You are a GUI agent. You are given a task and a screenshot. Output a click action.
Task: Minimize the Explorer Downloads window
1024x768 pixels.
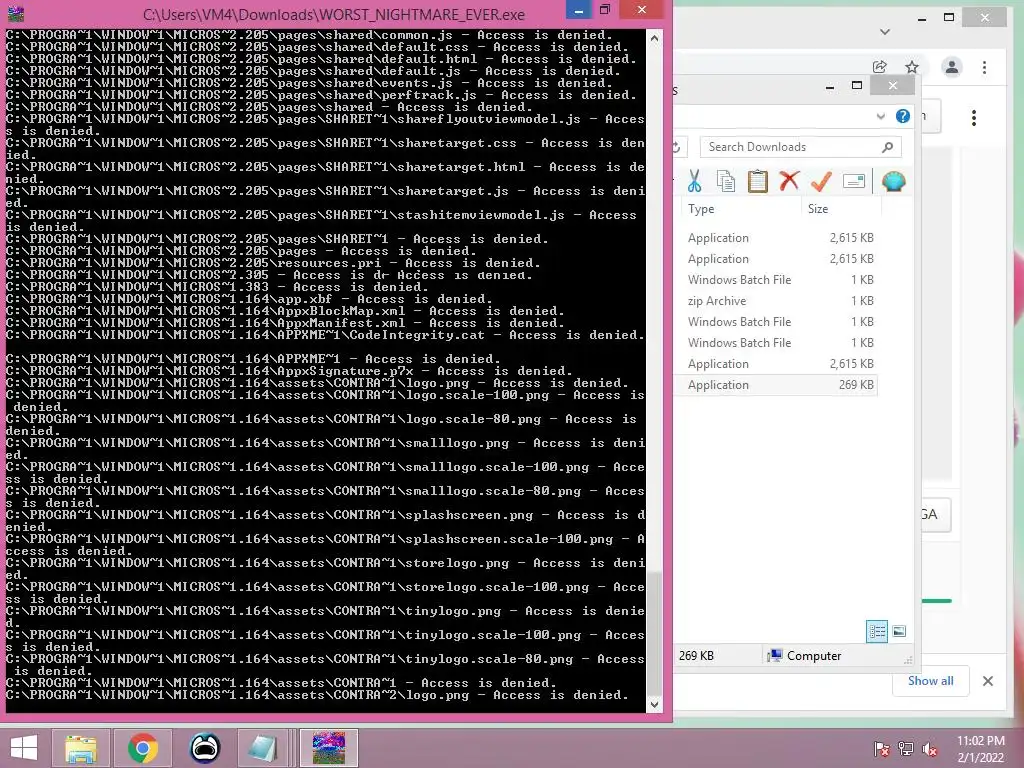coord(829,86)
